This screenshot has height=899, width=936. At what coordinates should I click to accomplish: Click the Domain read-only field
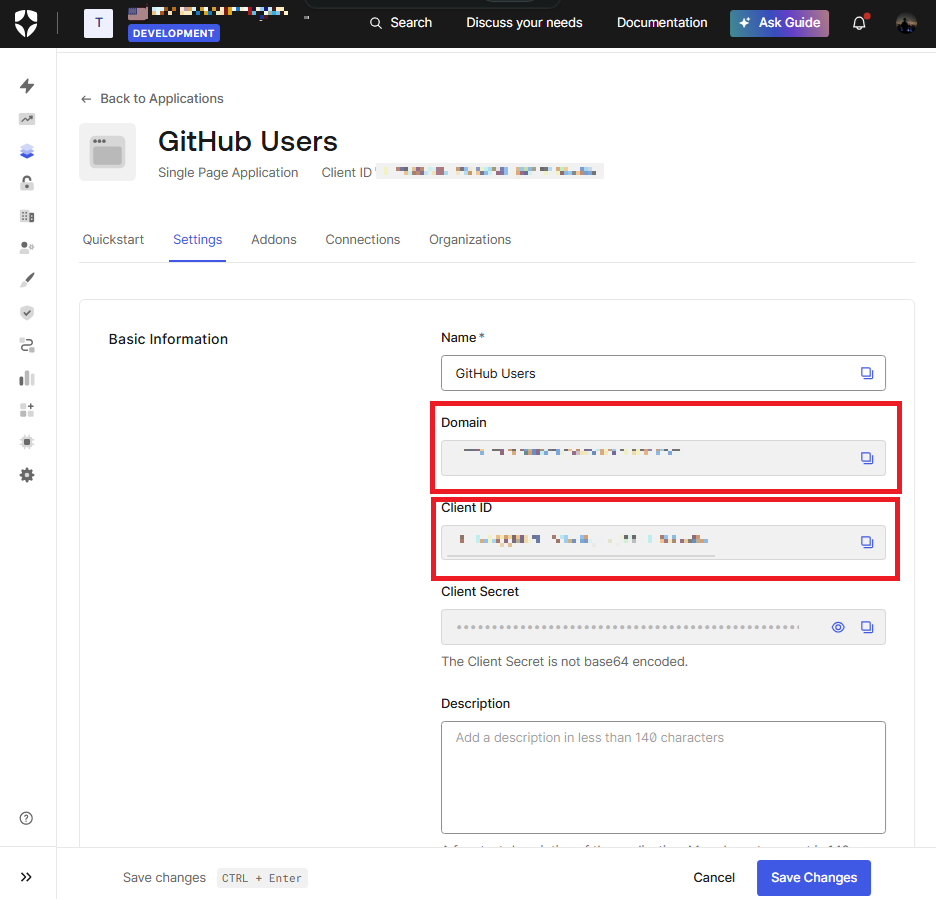coord(663,458)
